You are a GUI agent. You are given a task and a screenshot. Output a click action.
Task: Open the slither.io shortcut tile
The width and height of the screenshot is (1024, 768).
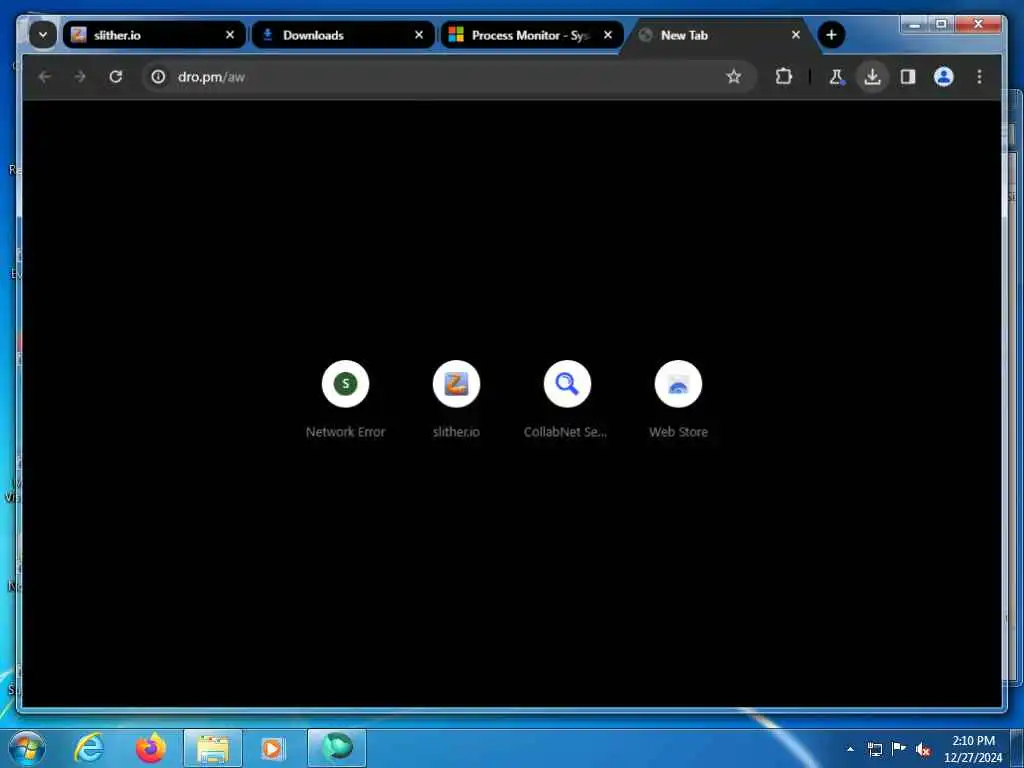pos(456,400)
